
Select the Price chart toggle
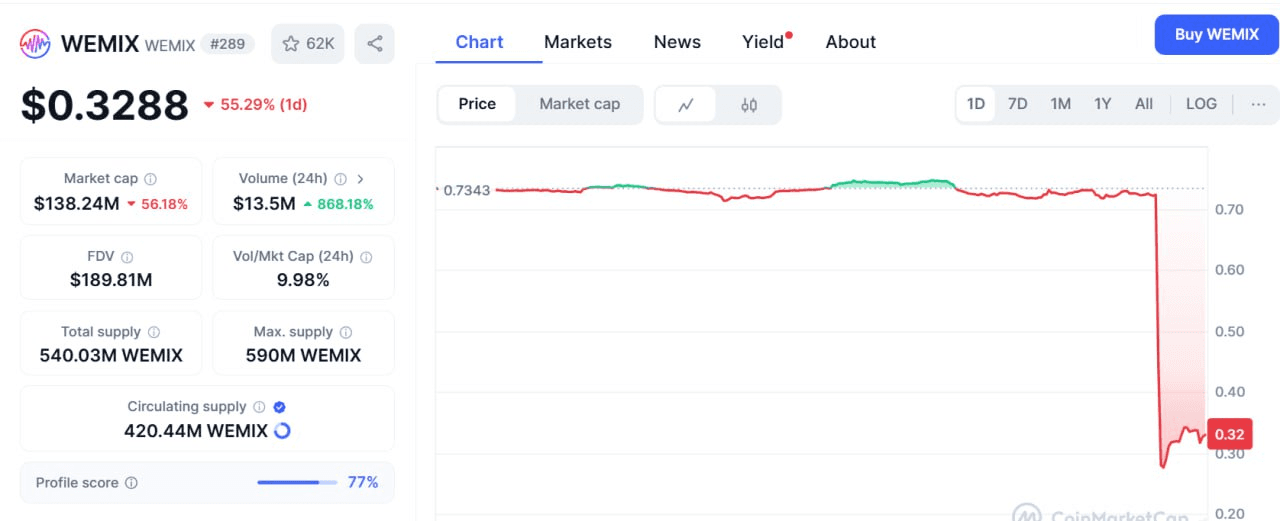[477, 104]
